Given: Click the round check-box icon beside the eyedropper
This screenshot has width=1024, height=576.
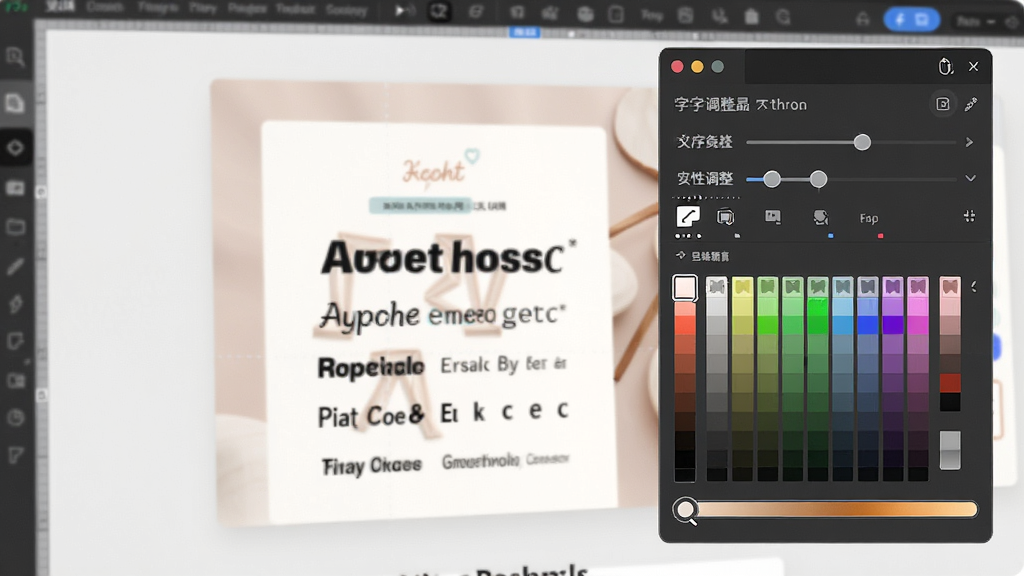Looking at the screenshot, I should [x=943, y=104].
